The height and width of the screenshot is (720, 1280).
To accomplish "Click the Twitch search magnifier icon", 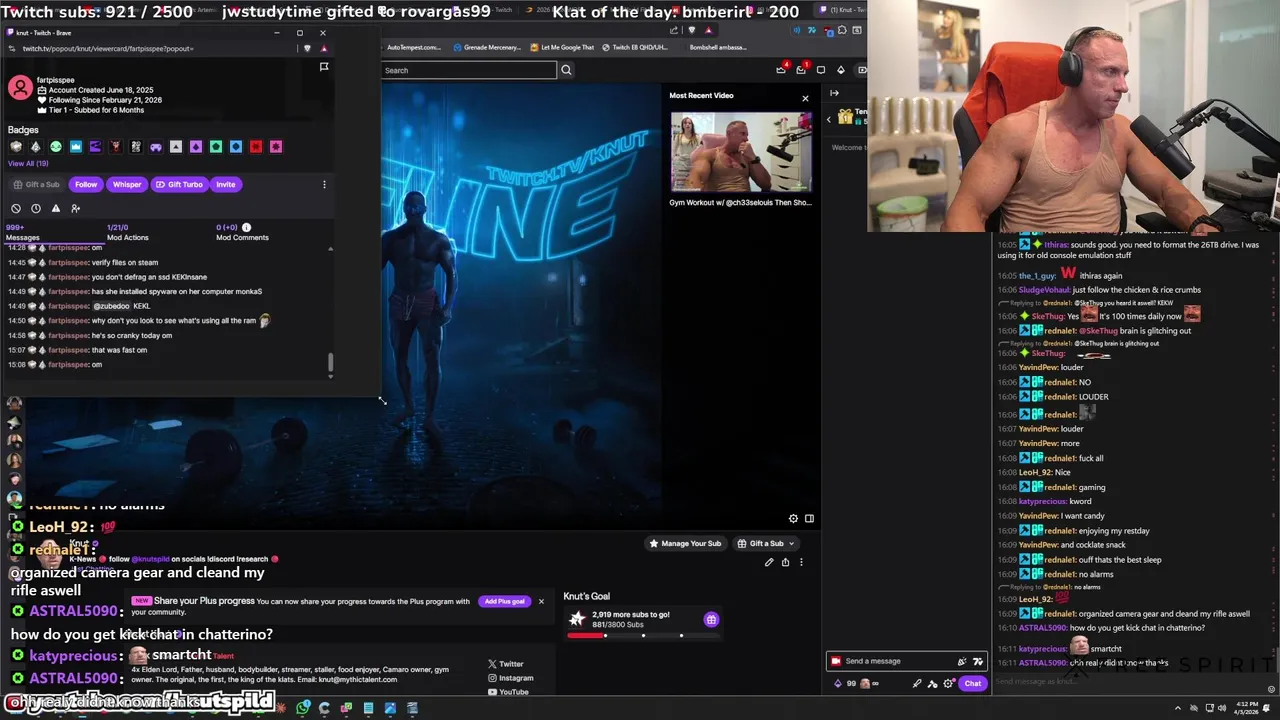I will coord(566,70).
